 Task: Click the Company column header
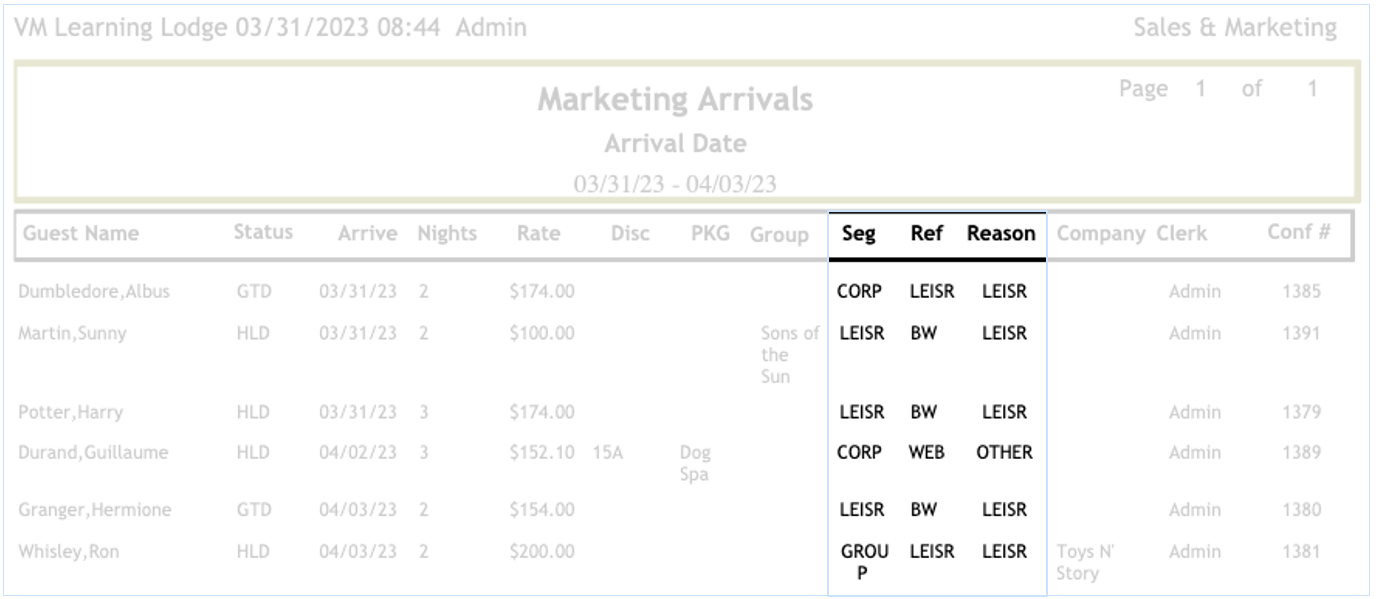(x=1101, y=234)
